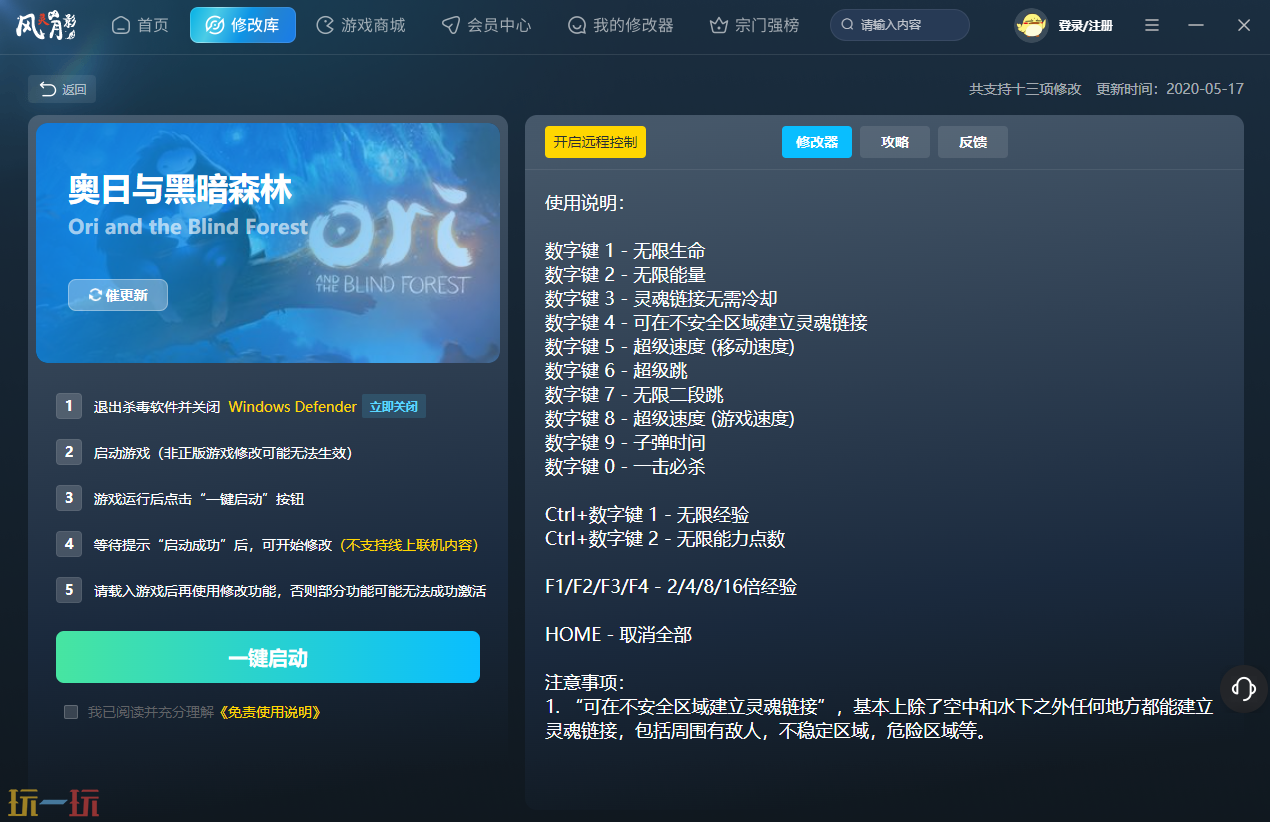
Task: Select the 修改库 tab
Action: pyautogui.click(x=243, y=25)
